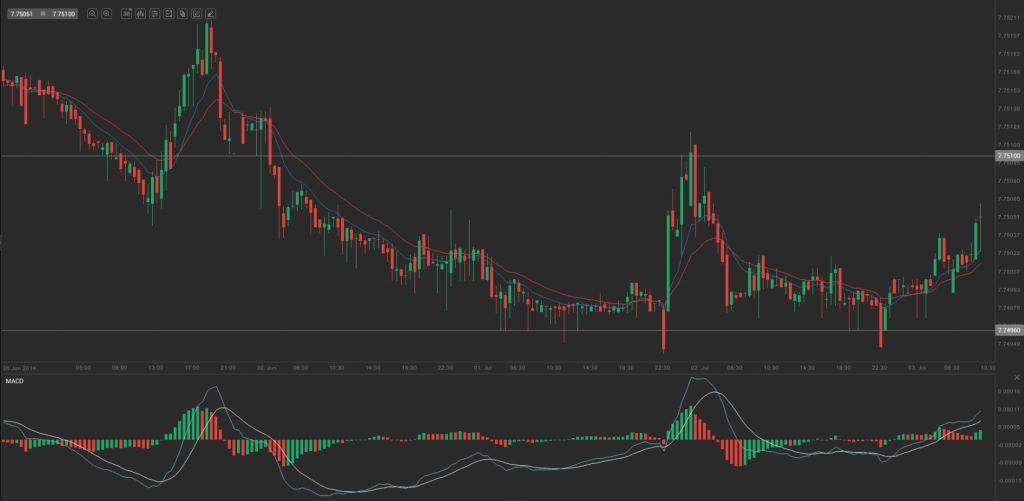The height and width of the screenshot is (501, 1024).
Task: Select the pencil drawing tool icon
Action: pos(211,14)
